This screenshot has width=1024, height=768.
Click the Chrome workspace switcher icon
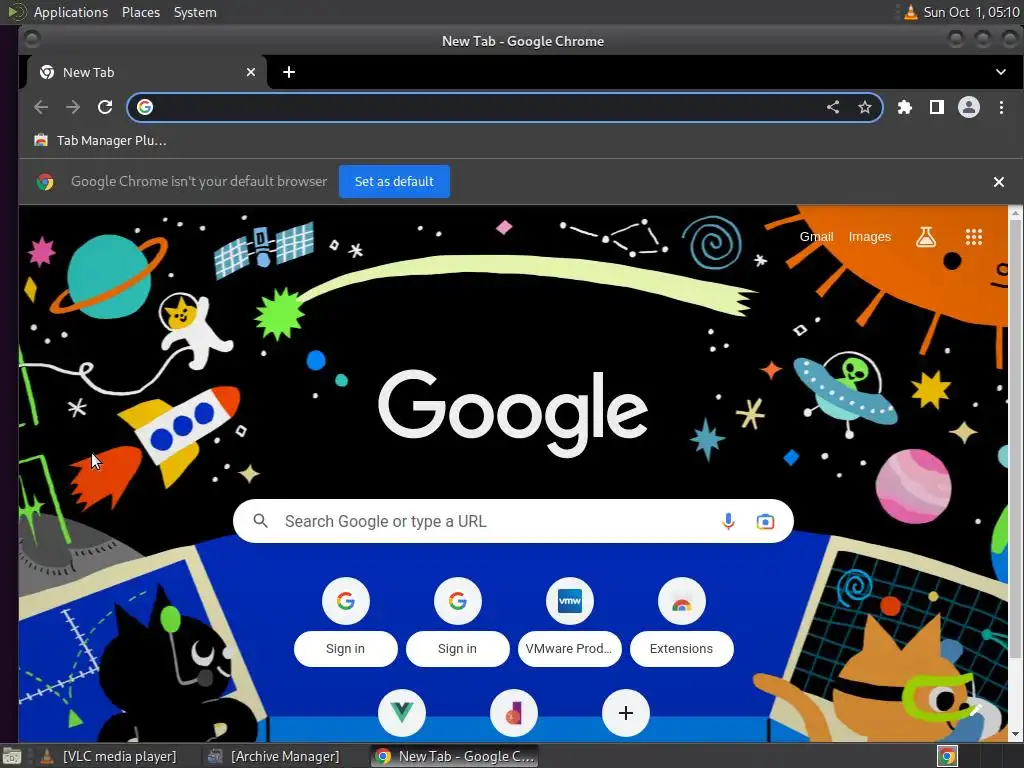coord(948,756)
